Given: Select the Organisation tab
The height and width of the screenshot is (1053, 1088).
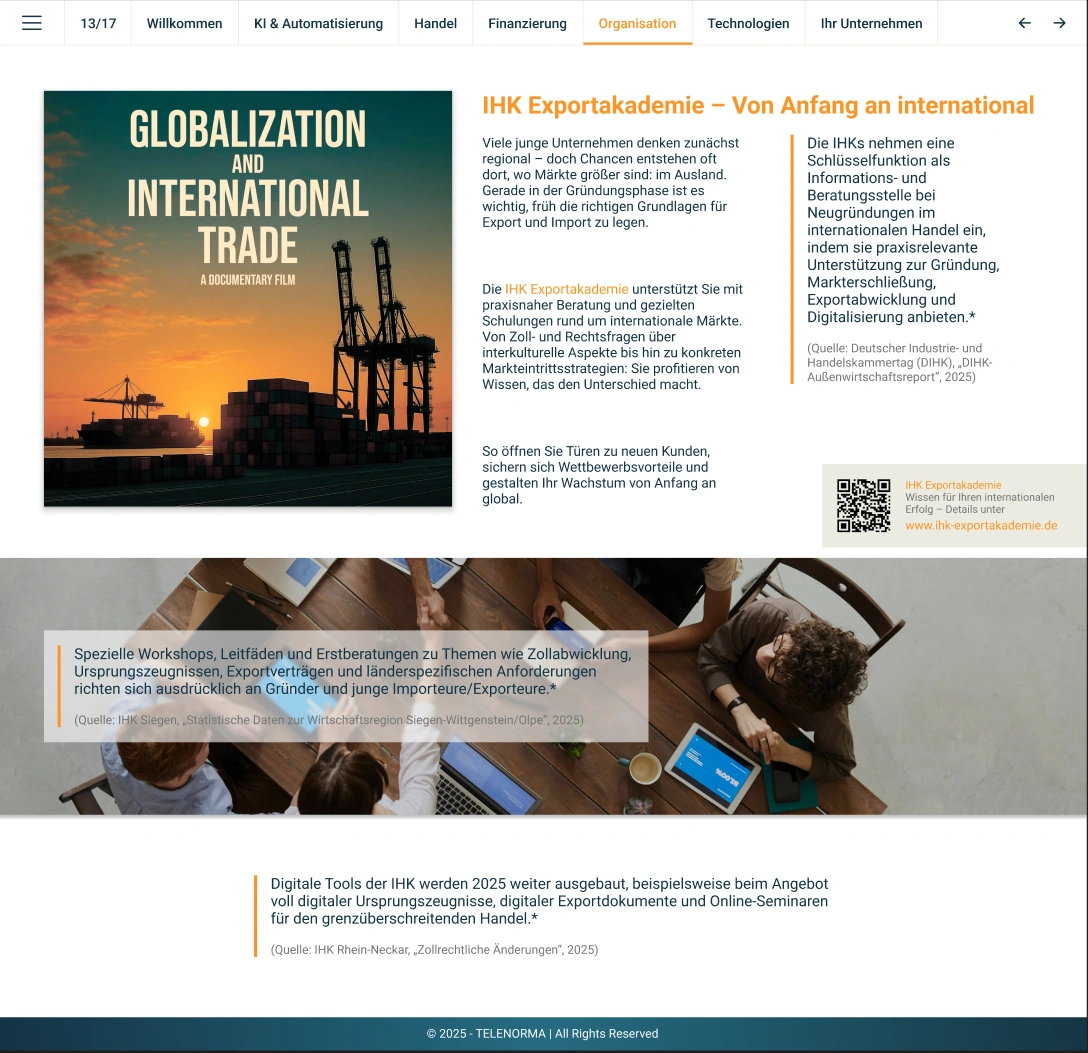Looking at the screenshot, I should pyautogui.click(x=637, y=22).
